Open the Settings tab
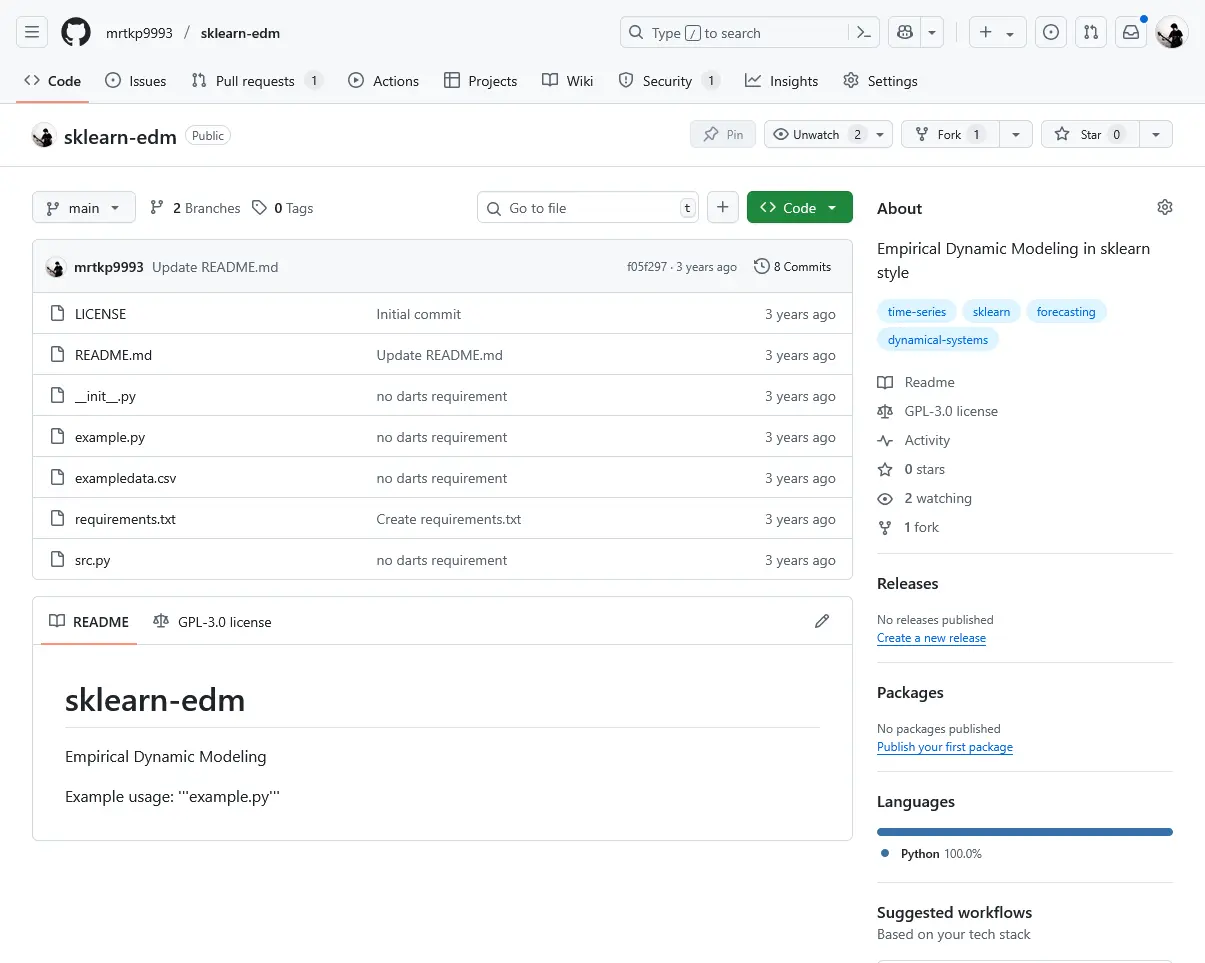This screenshot has height=963, width=1205. 881,81
